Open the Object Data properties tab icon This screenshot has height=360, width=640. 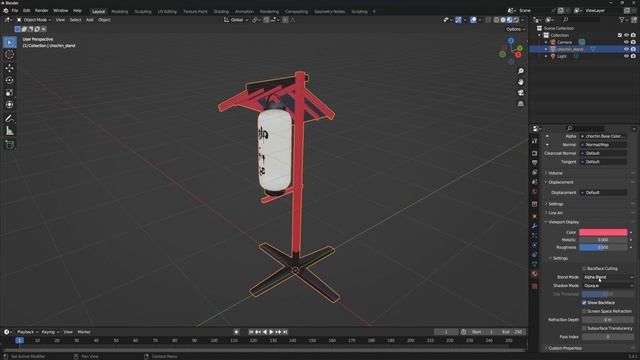pos(535,264)
